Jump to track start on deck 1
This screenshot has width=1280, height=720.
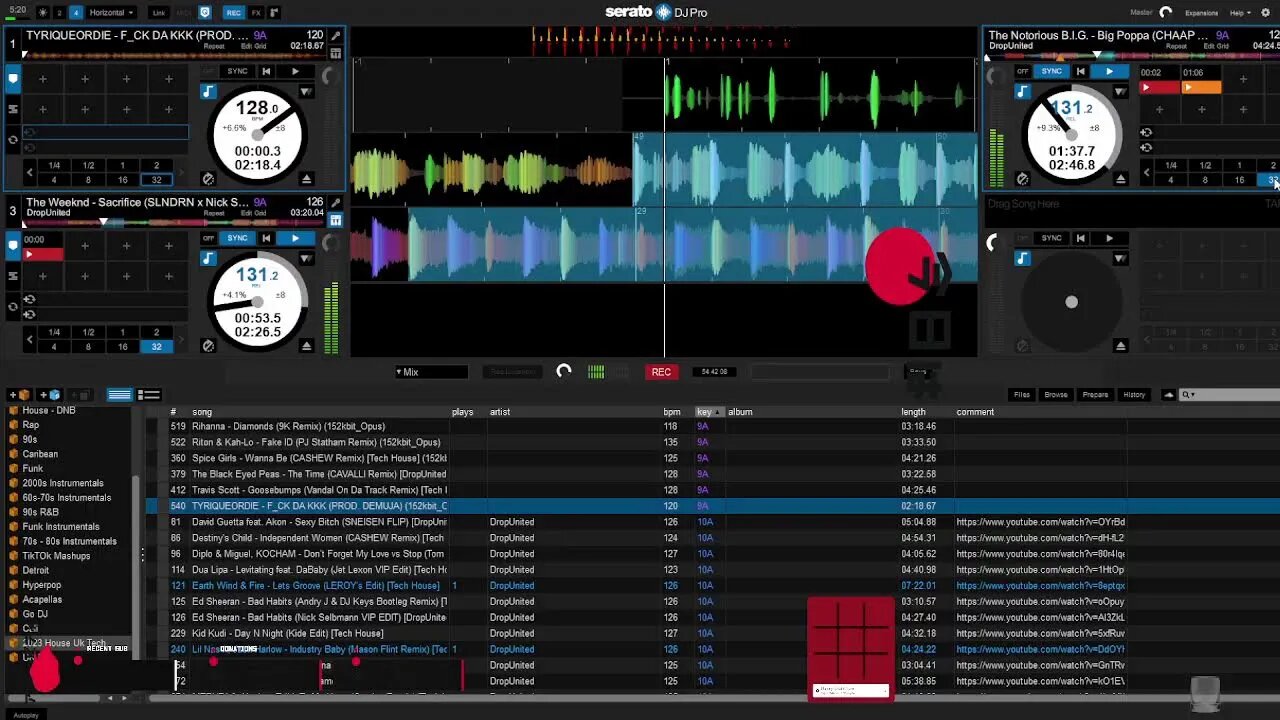coord(266,71)
